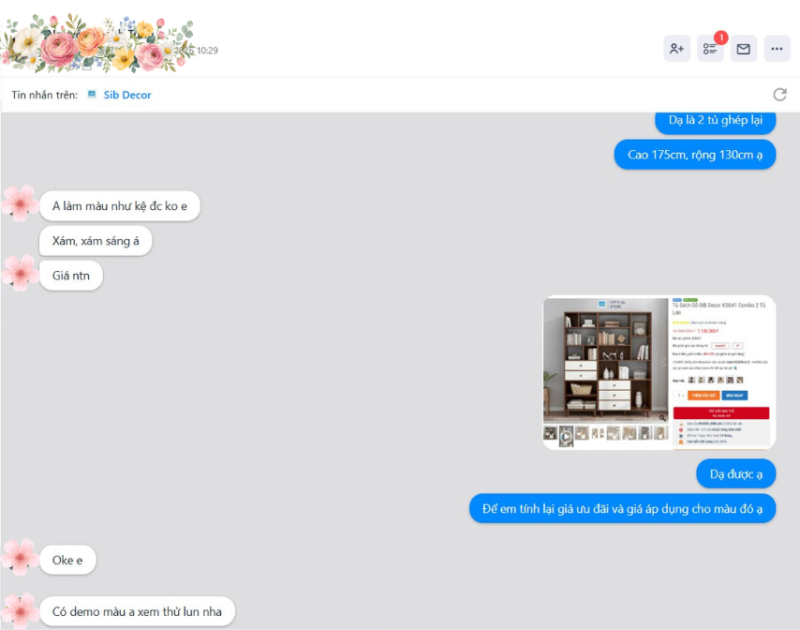Screen dimensions: 800x630
Task: Click the message "A làm màu như kệ đc ko e"
Action: coord(120,206)
